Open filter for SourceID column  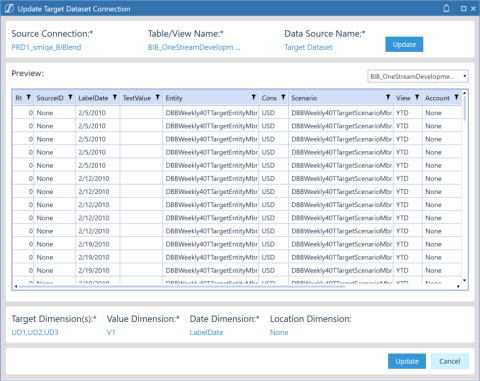pyautogui.click(x=70, y=97)
